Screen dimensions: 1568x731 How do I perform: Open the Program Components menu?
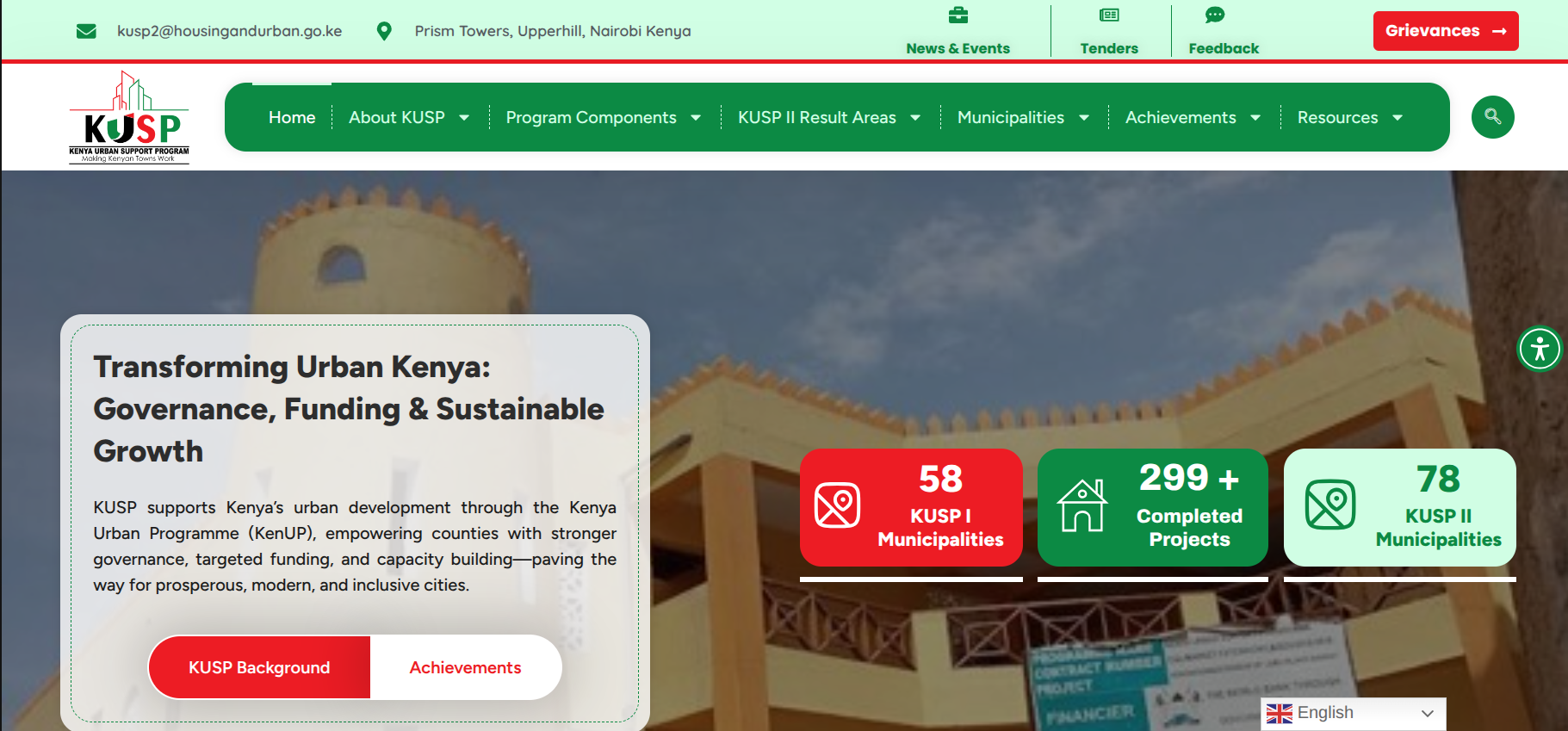[x=591, y=117]
